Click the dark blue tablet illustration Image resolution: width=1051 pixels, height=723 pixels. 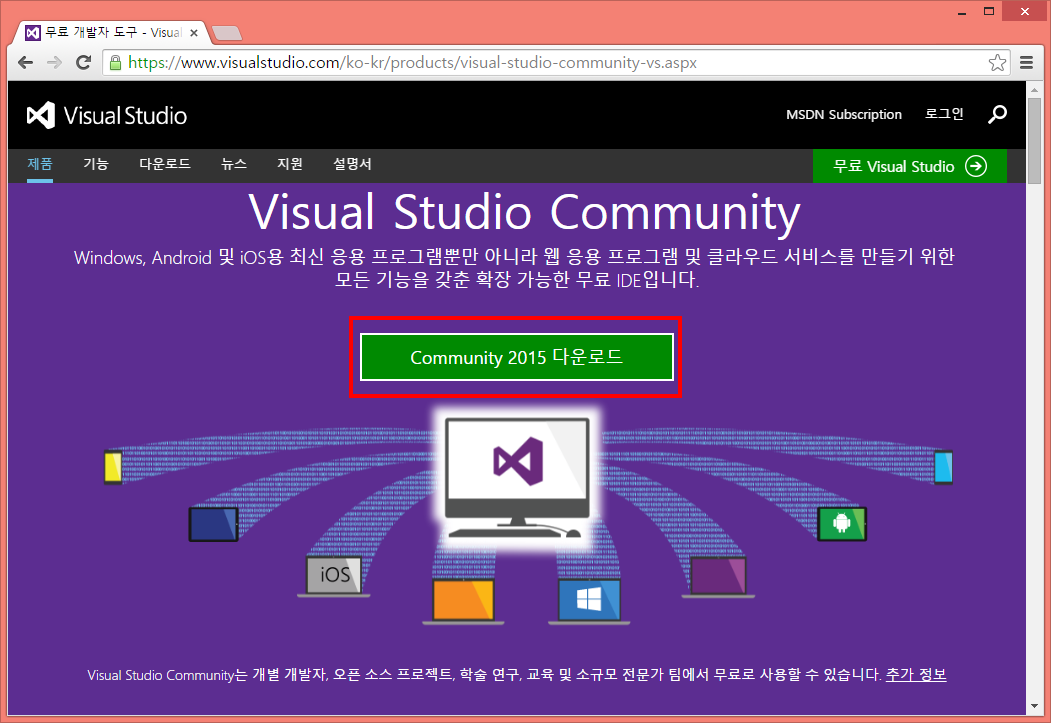pos(214,524)
